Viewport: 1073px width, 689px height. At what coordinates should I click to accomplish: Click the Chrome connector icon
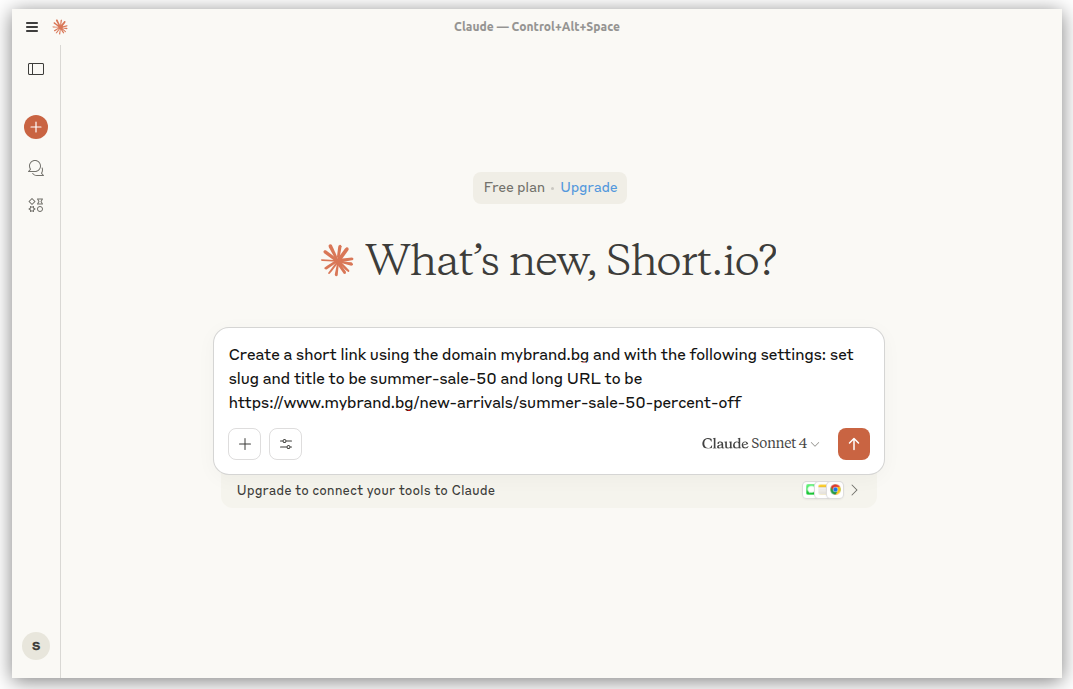pos(835,490)
